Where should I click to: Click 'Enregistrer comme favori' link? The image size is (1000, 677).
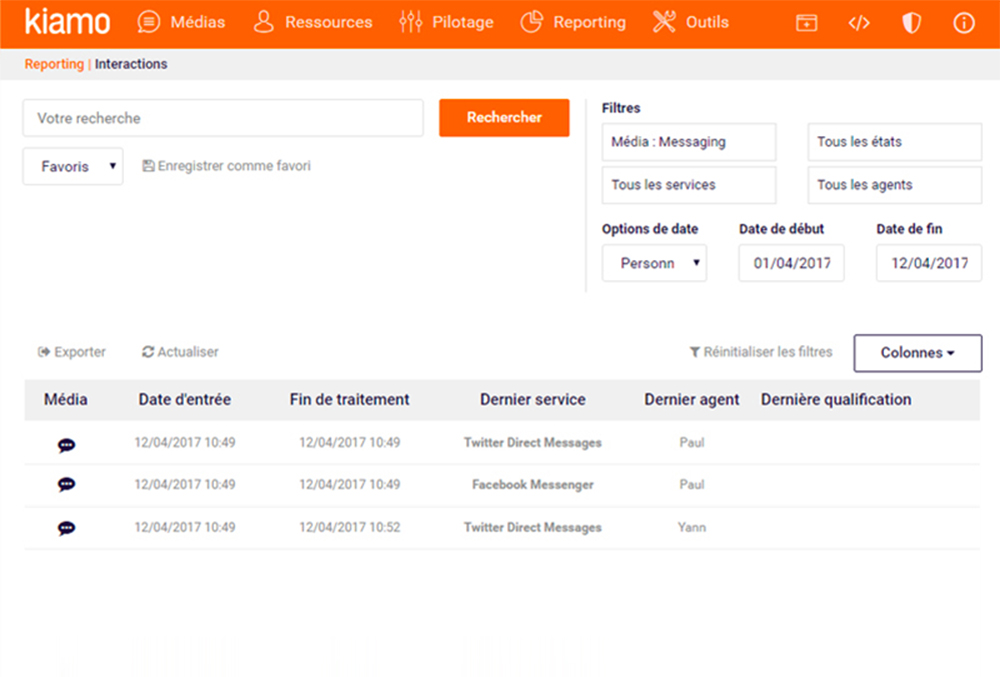coord(226,166)
